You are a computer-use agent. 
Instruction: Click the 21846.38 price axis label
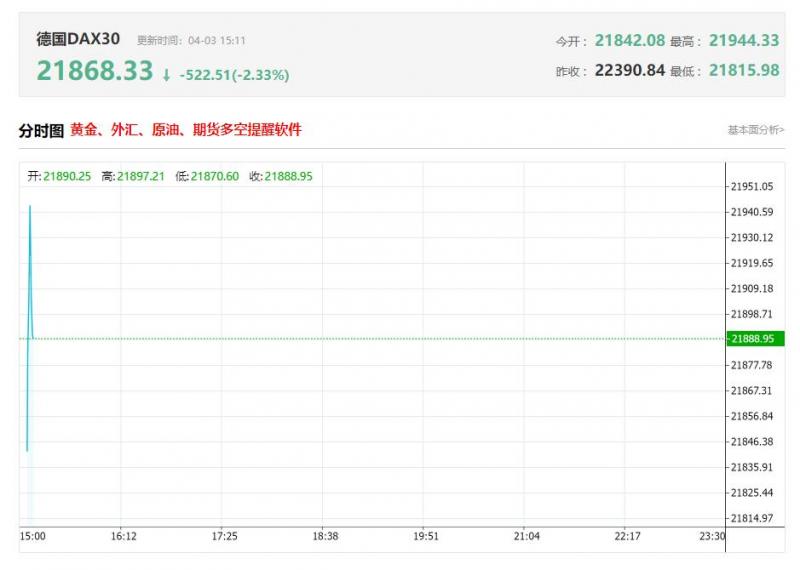pyautogui.click(x=752, y=442)
